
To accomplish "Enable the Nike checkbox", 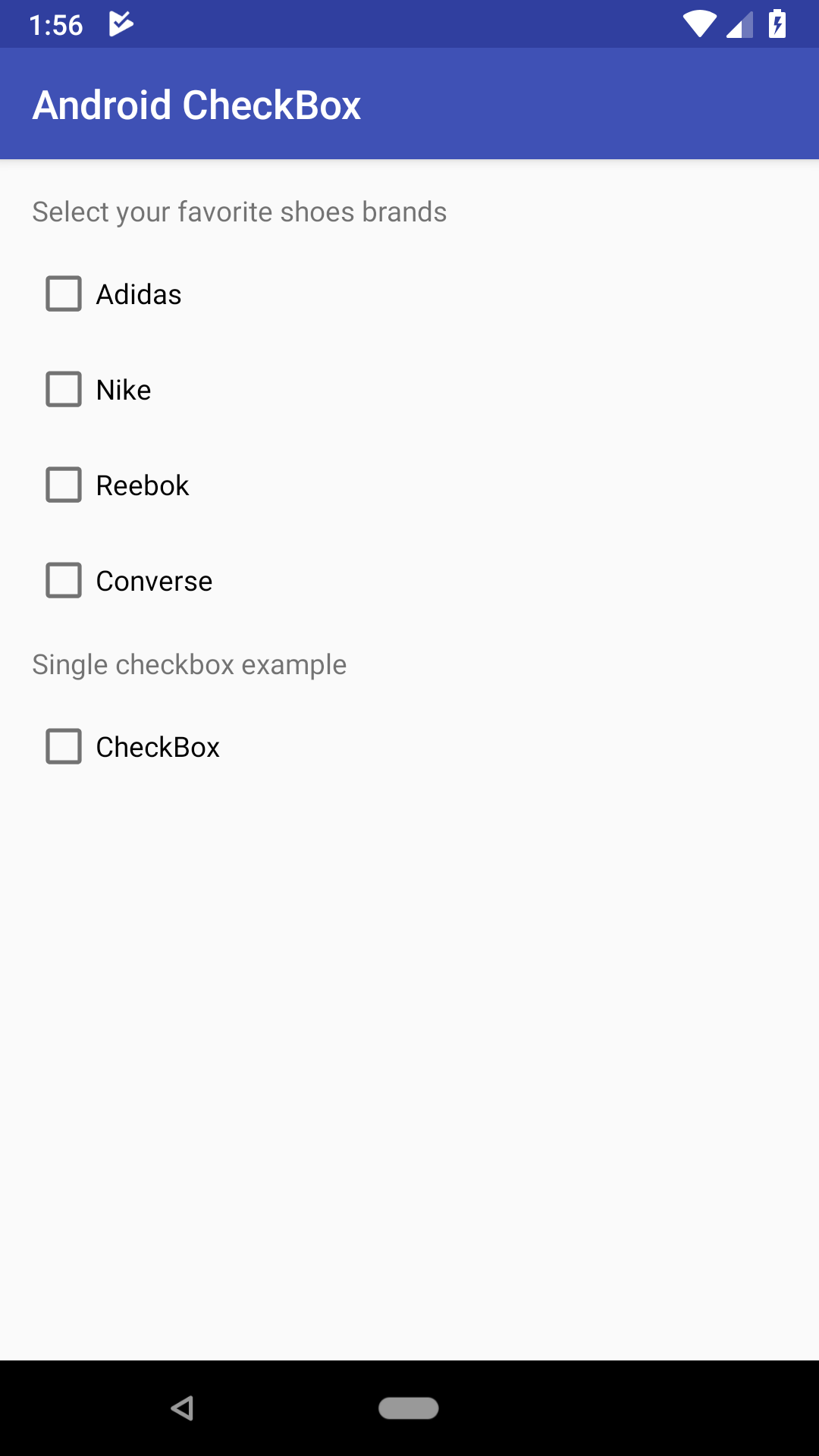I will (x=64, y=390).
